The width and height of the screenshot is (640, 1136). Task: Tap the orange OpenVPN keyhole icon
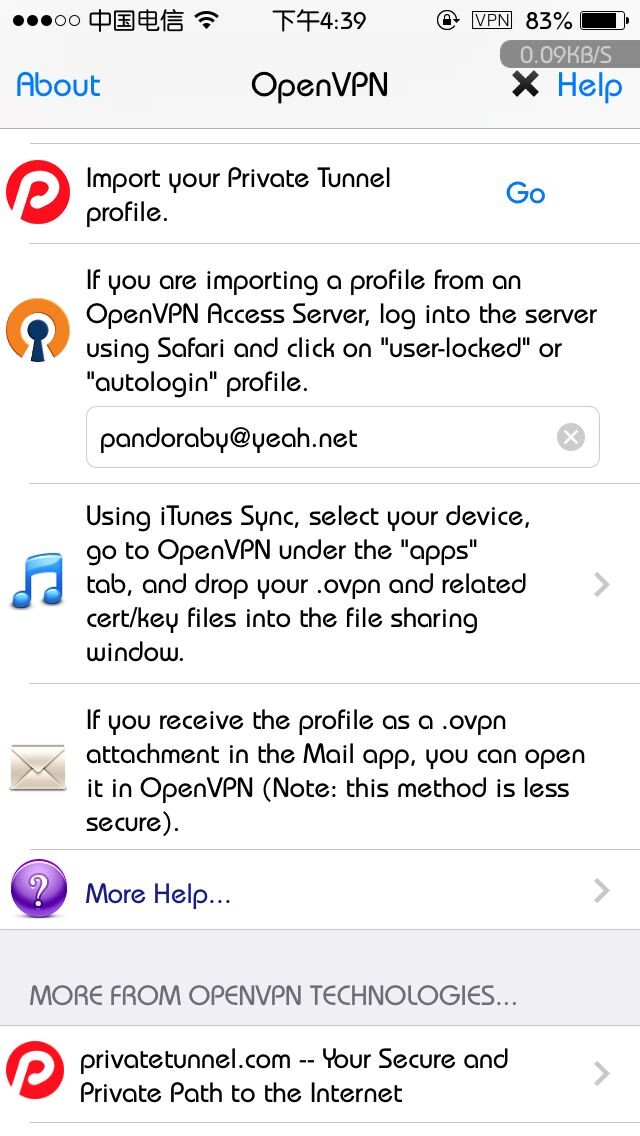38,331
